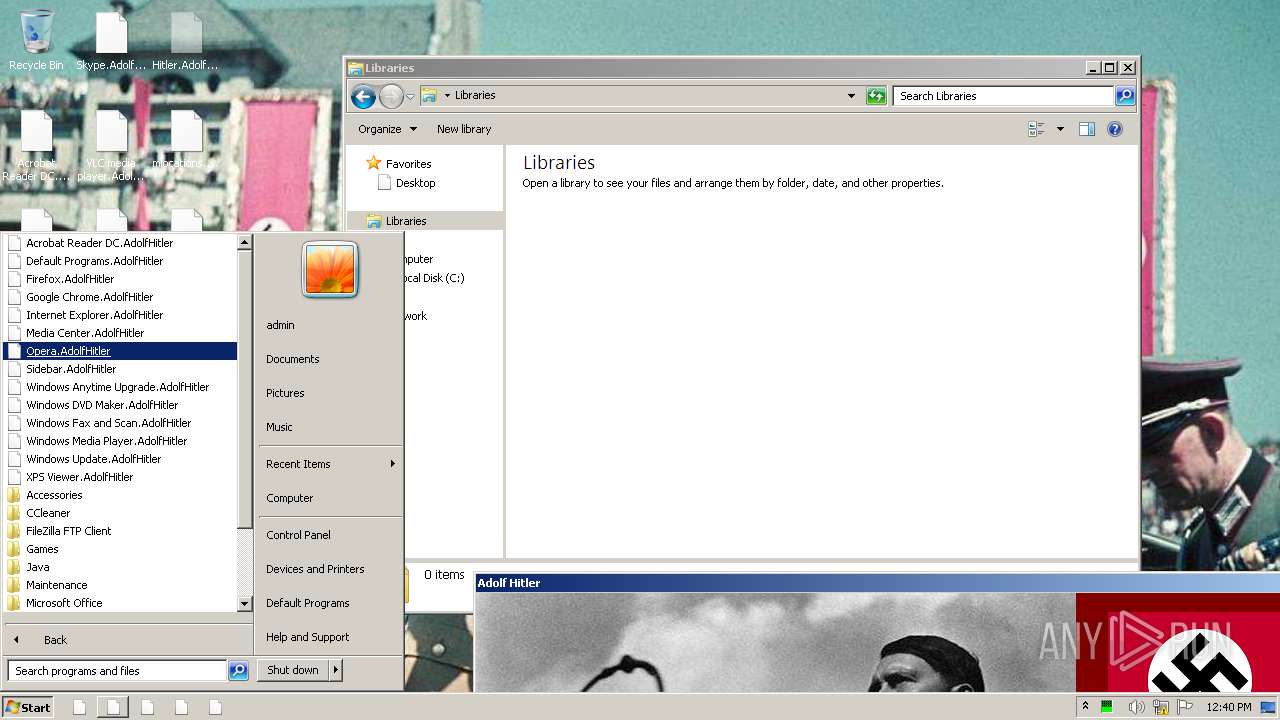
Task: Expand the Organize dropdown
Action: (x=387, y=129)
